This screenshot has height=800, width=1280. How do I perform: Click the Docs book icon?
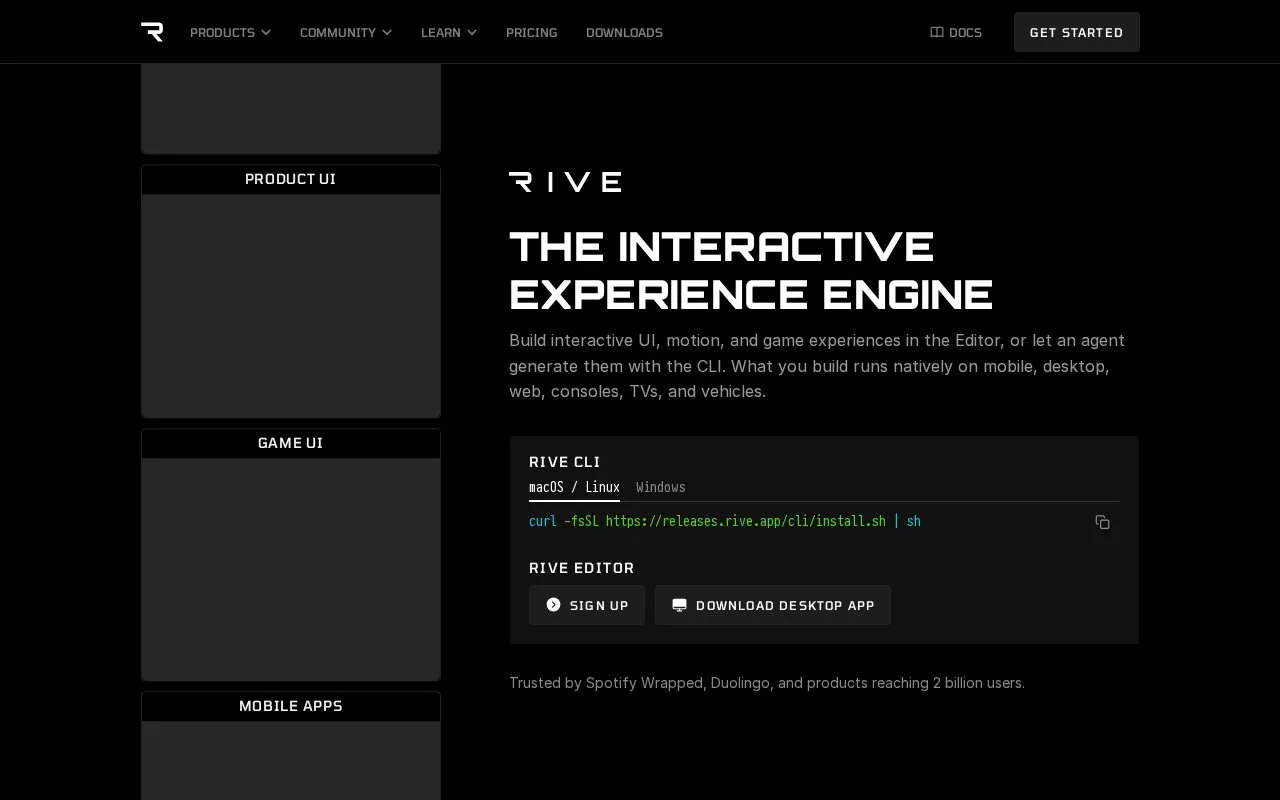point(937,32)
